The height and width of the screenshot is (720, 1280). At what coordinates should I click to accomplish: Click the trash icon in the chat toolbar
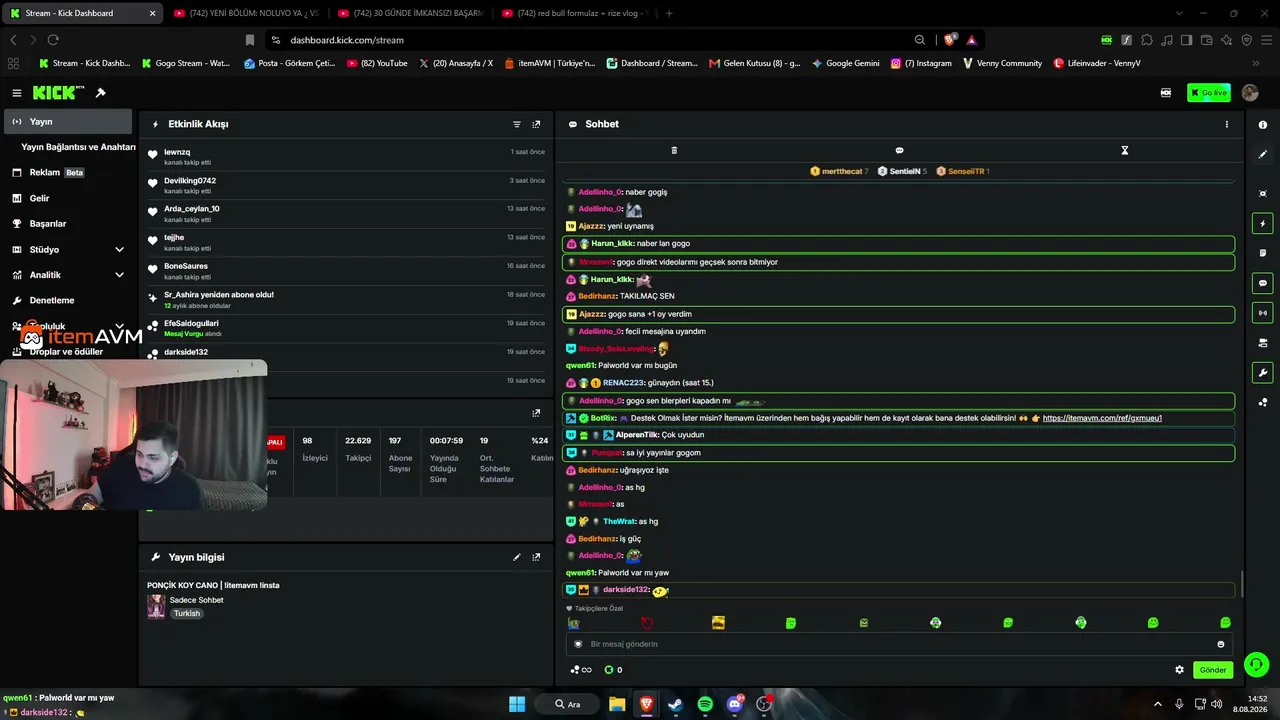674,150
